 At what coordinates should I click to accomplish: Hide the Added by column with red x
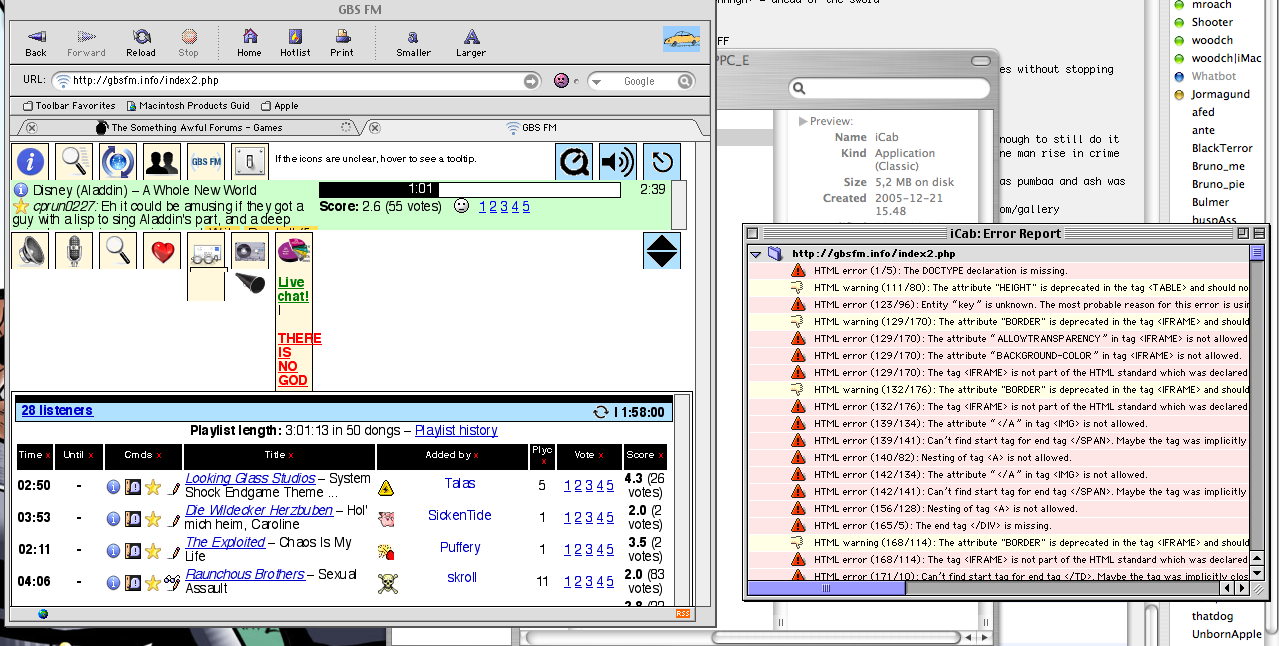[476, 456]
